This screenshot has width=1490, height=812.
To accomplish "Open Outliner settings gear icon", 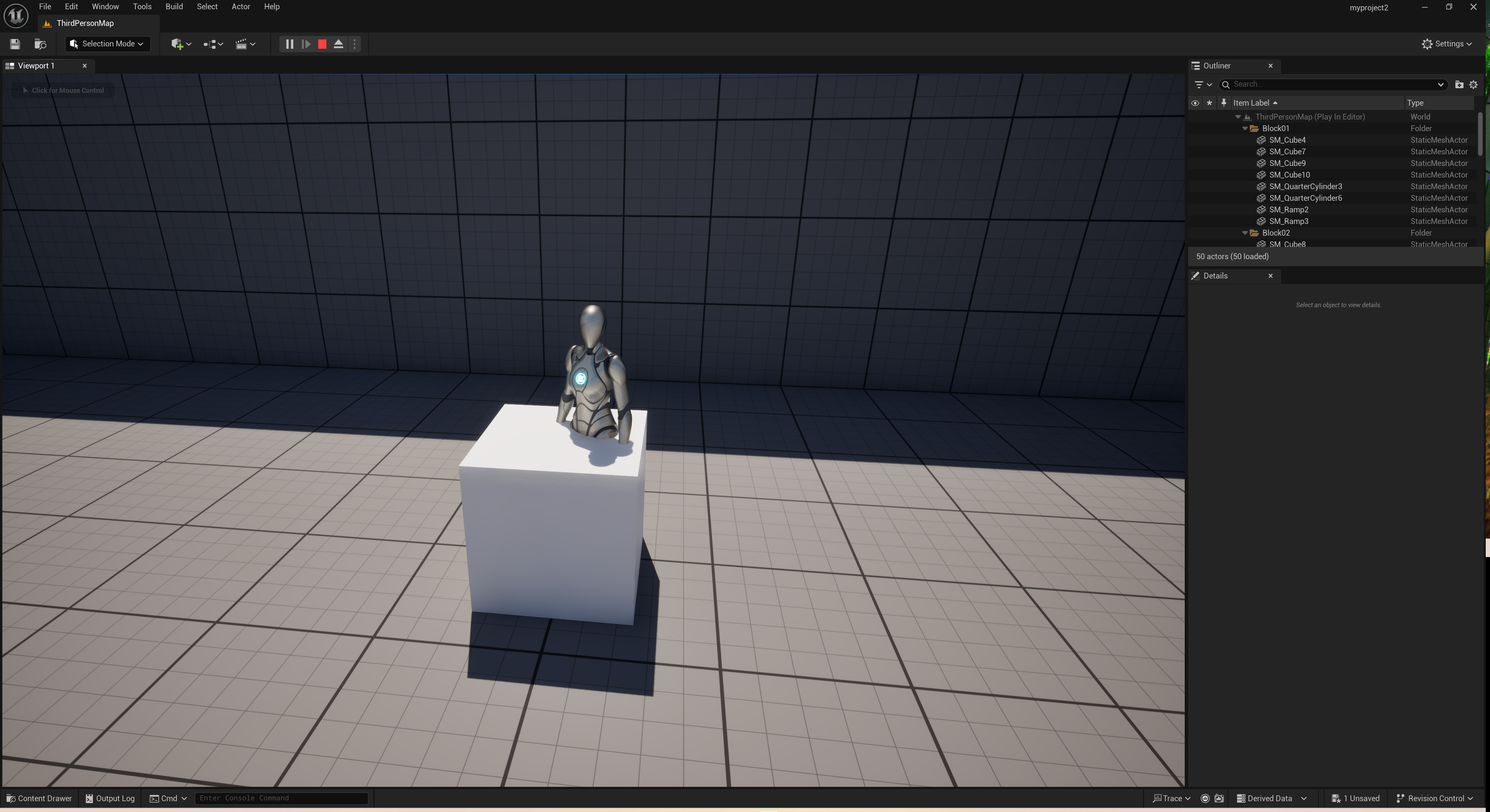I will click(x=1473, y=84).
